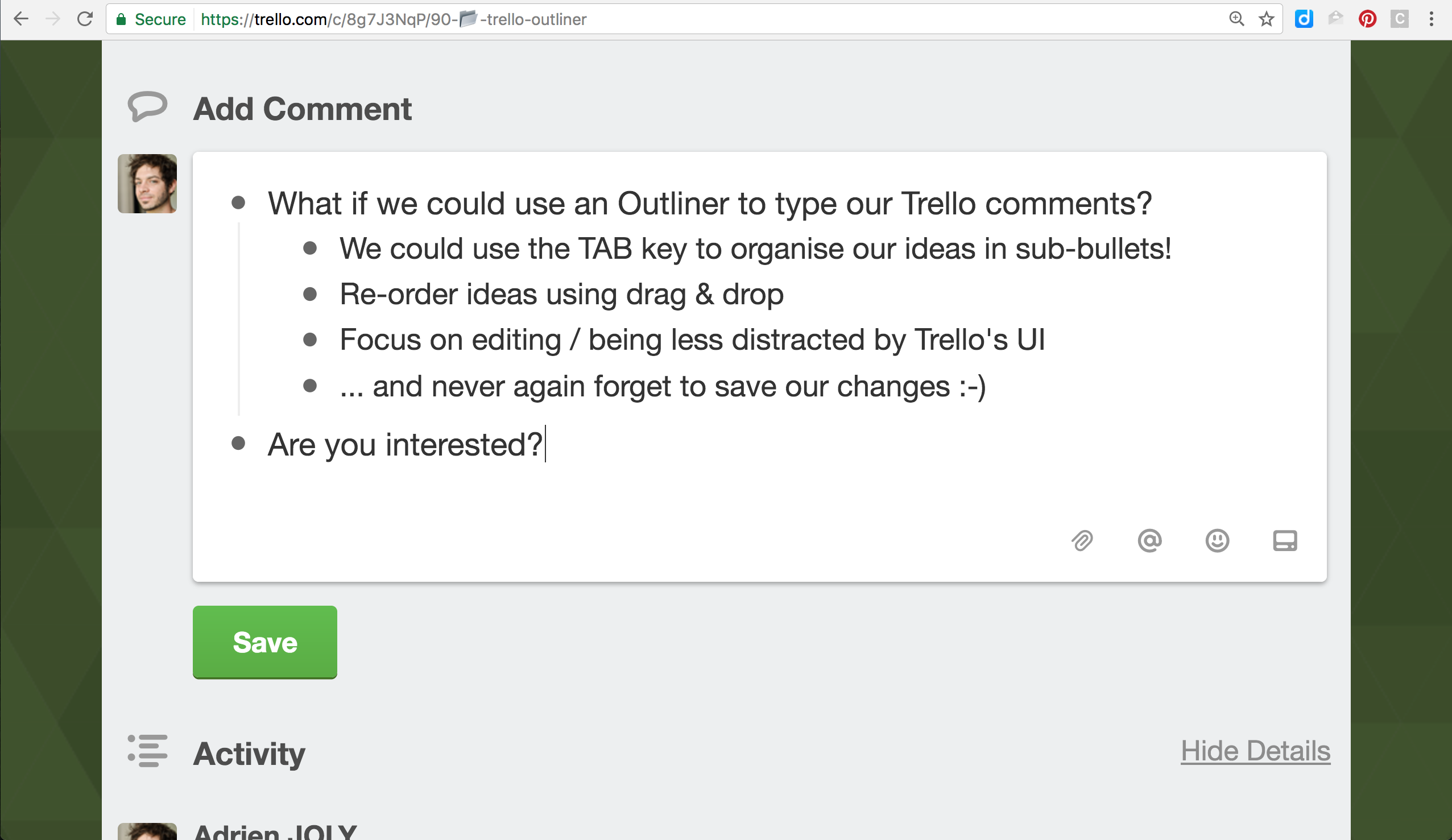Click the bullet before "Focus on editing"
The width and height of the screenshot is (1452, 840).
pyautogui.click(x=310, y=340)
